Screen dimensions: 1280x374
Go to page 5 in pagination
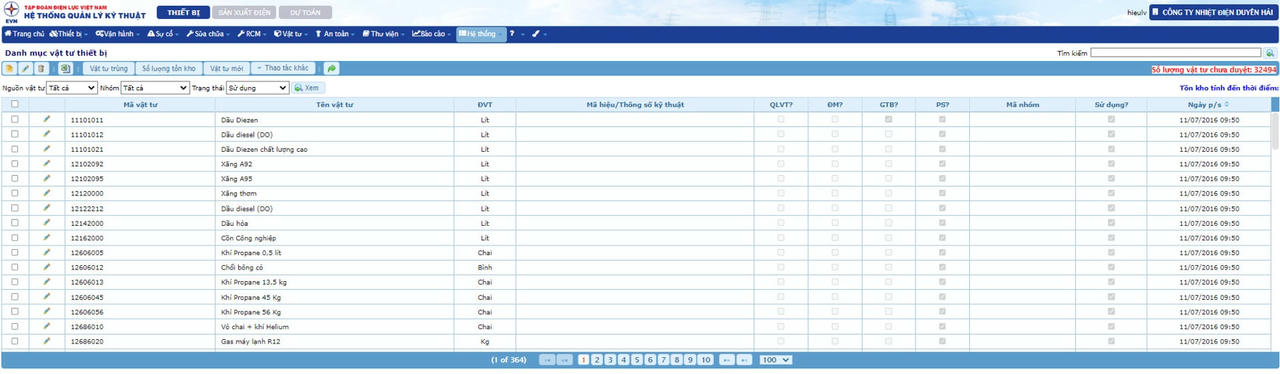point(637,359)
